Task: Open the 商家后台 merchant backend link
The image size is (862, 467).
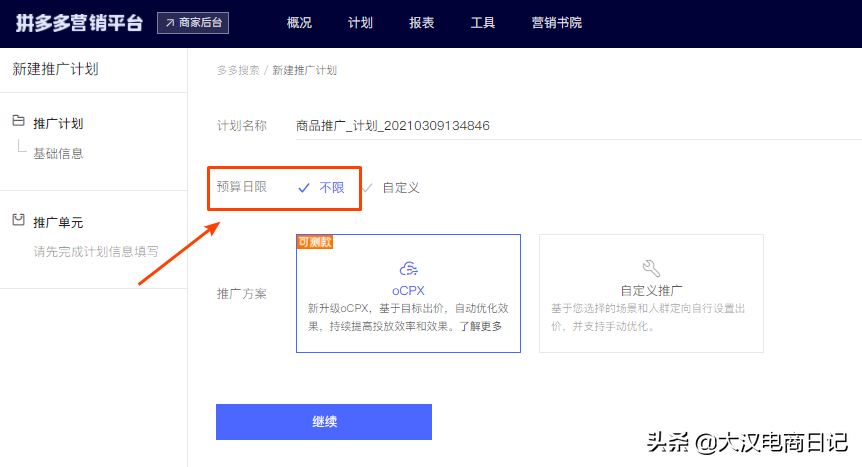Action: pyautogui.click(x=193, y=23)
